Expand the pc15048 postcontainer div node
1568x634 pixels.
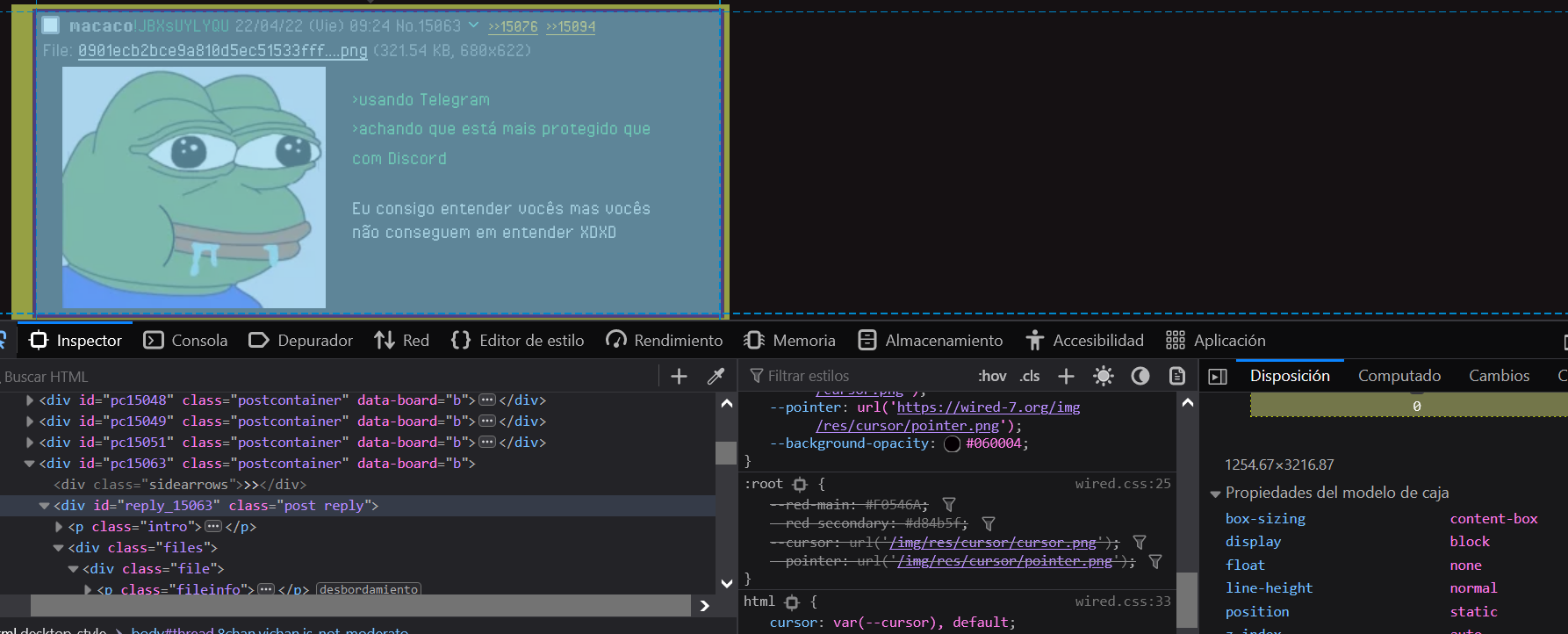[30, 400]
